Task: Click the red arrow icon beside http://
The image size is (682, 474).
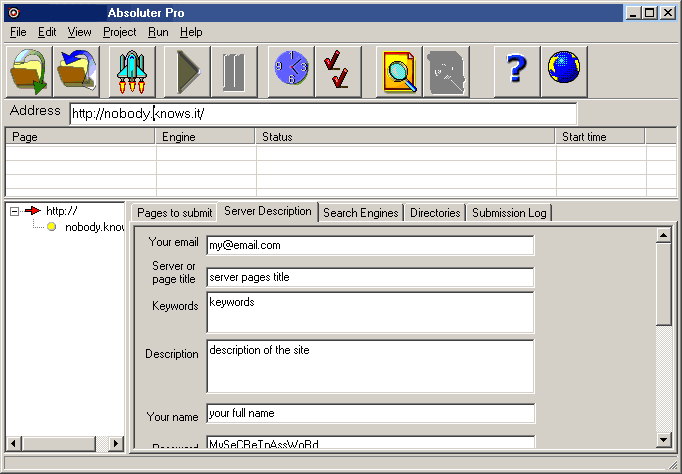Action: (x=33, y=211)
